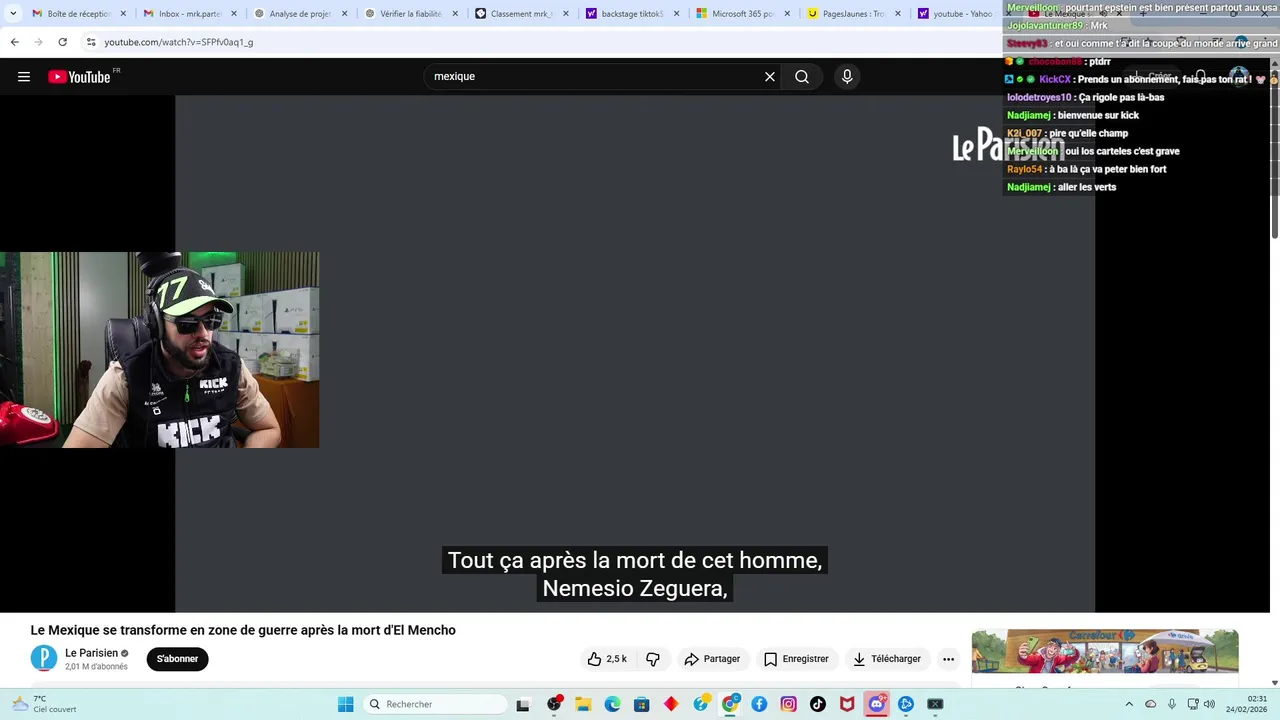The width and height of the screenshot is (1280, 720).
Task: Open the volume control in system tray
Action: (x=1209, y=704)
